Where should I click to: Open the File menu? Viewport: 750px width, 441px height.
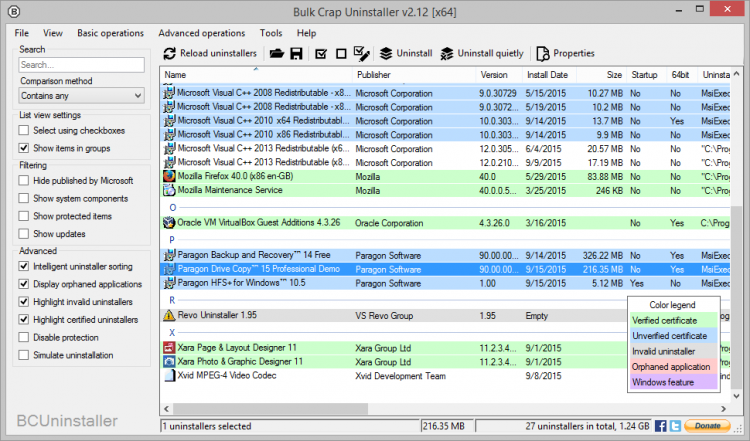(x=22, y=33)
